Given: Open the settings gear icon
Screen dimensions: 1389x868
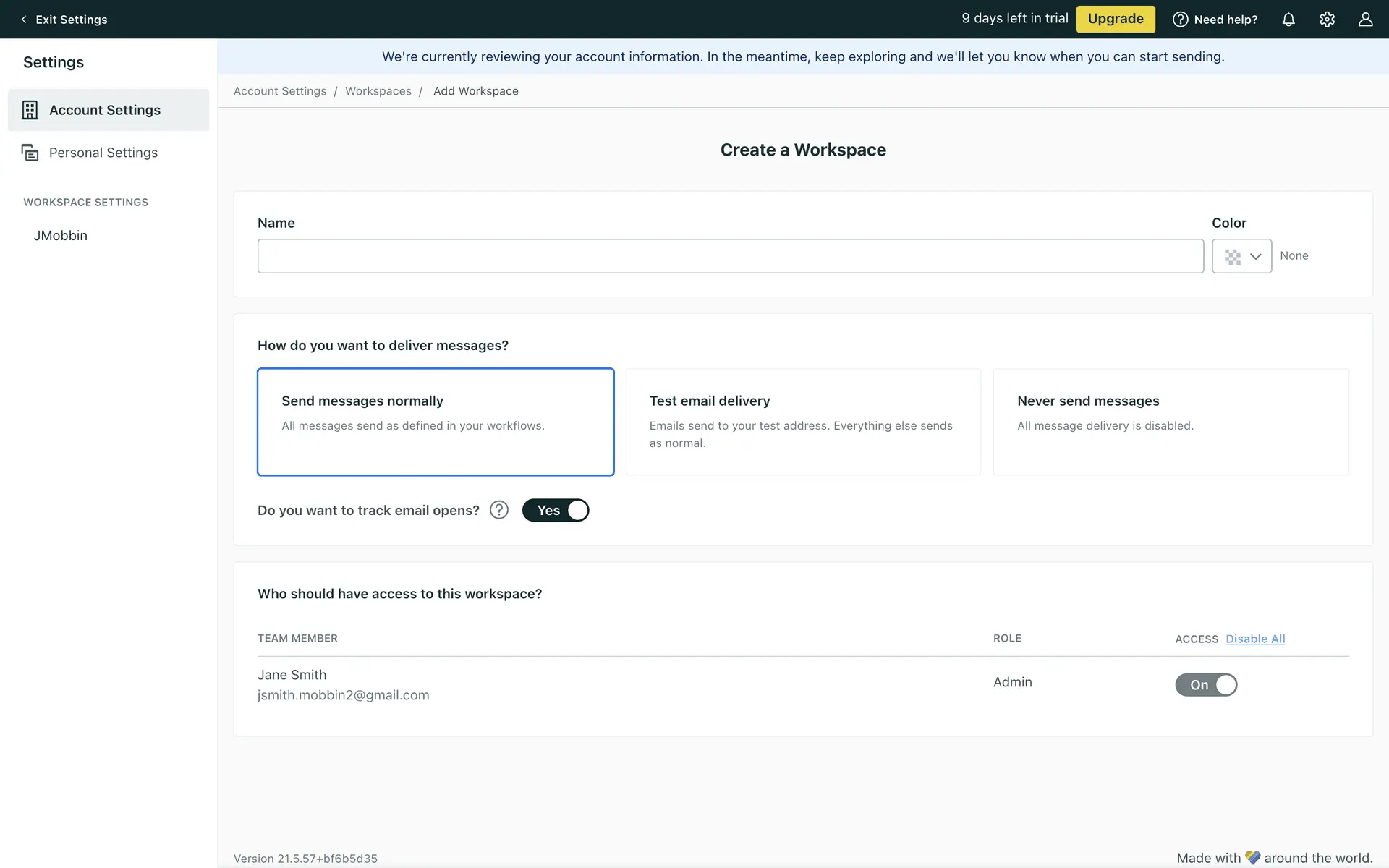Looking at the screenshot, I should click(1327, 20).
